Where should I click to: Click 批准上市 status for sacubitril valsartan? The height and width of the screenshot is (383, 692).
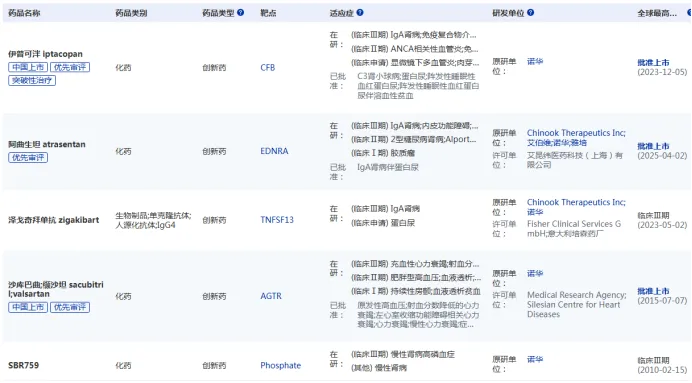coord(653,291)
